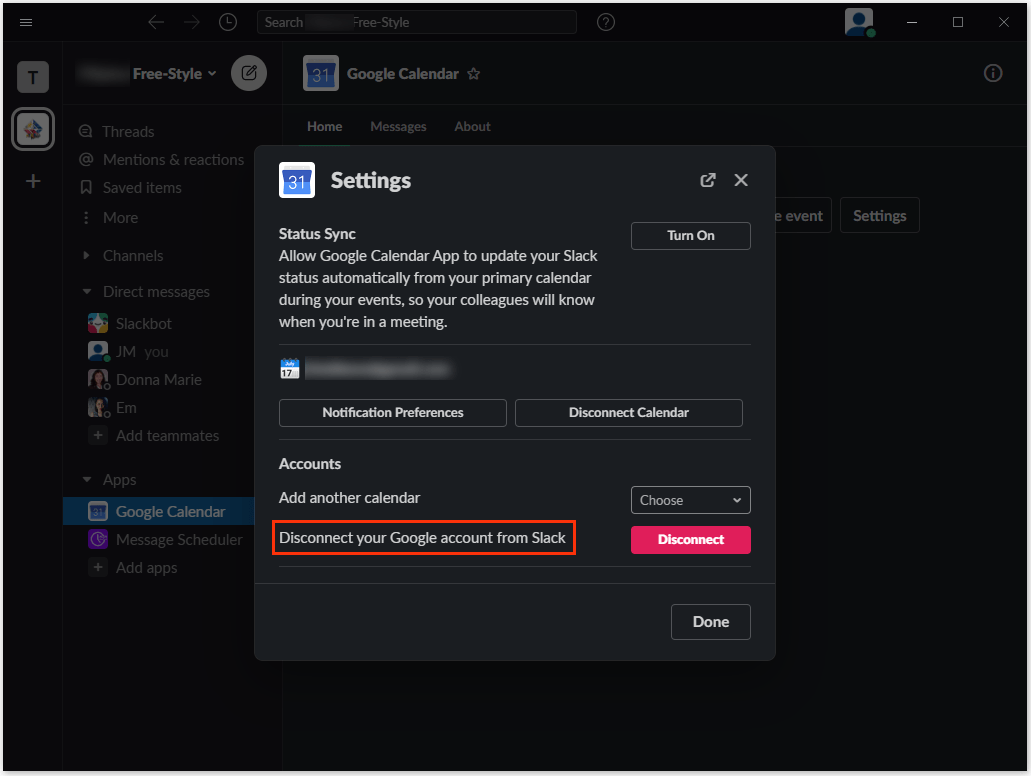
Task: Open the user profile avatar
Action: (859, 22)
